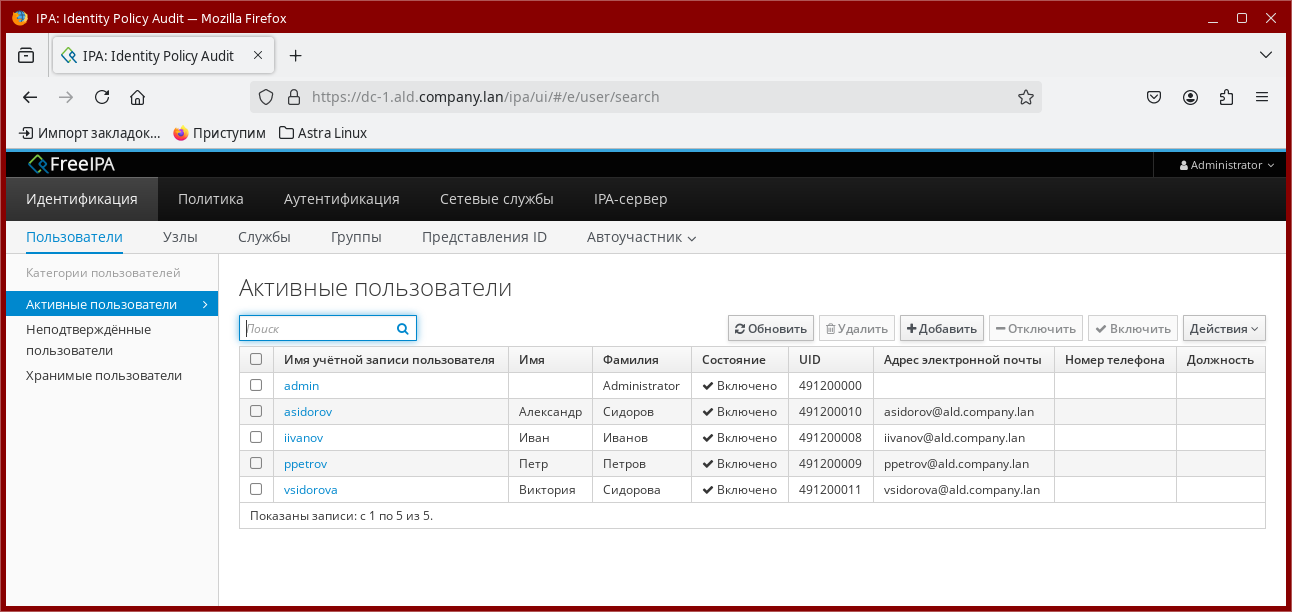1292x612 pixels.
Task: List all tabs with chevron button
Action: pos(1265,56)
